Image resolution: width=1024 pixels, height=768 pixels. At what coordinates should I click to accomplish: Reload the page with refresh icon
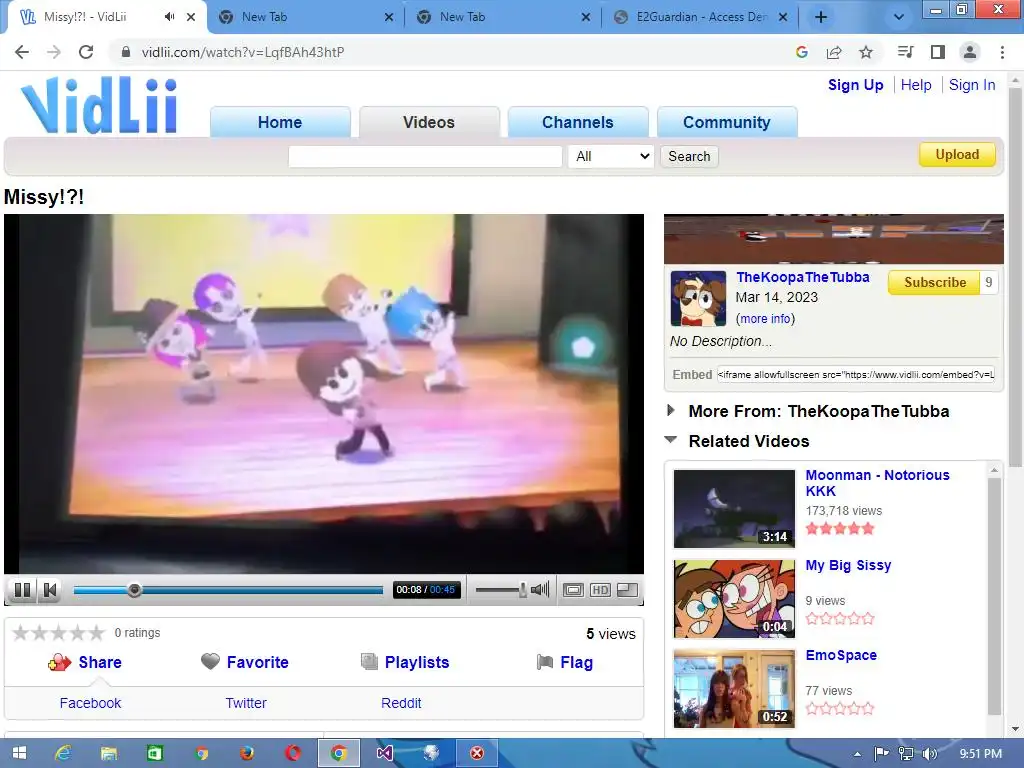coord(86,52)
